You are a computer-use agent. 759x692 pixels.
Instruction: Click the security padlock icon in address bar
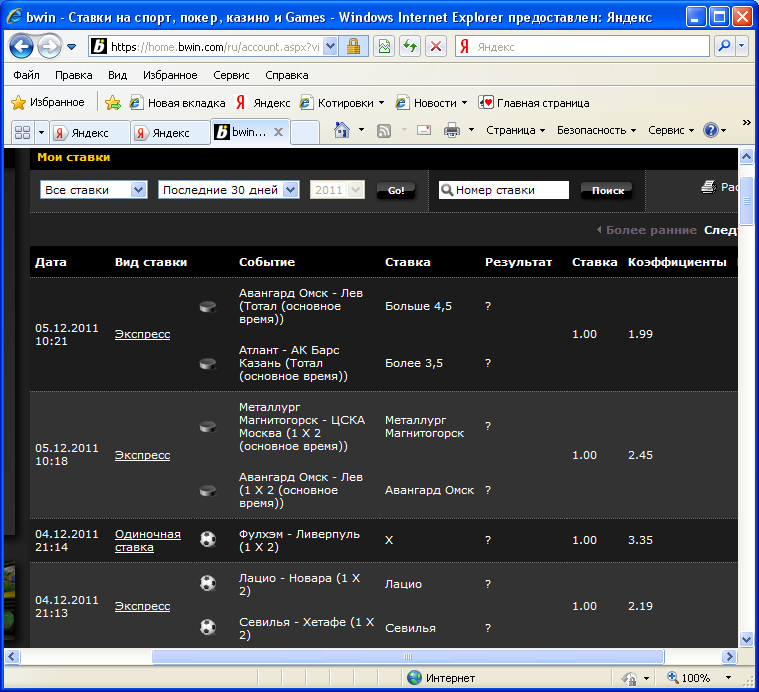tap(353, 46)
